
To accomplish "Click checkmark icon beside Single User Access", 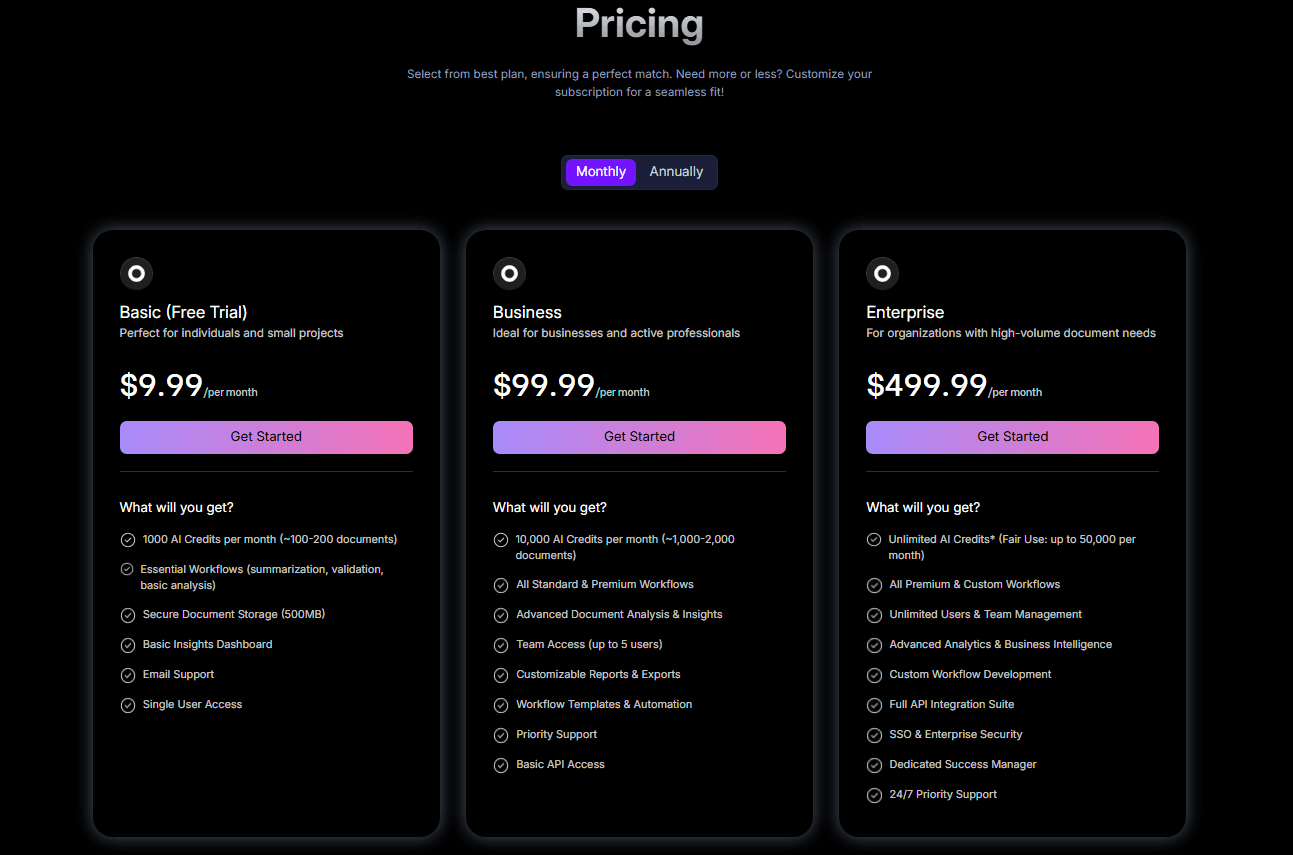I will click(128, 705).
